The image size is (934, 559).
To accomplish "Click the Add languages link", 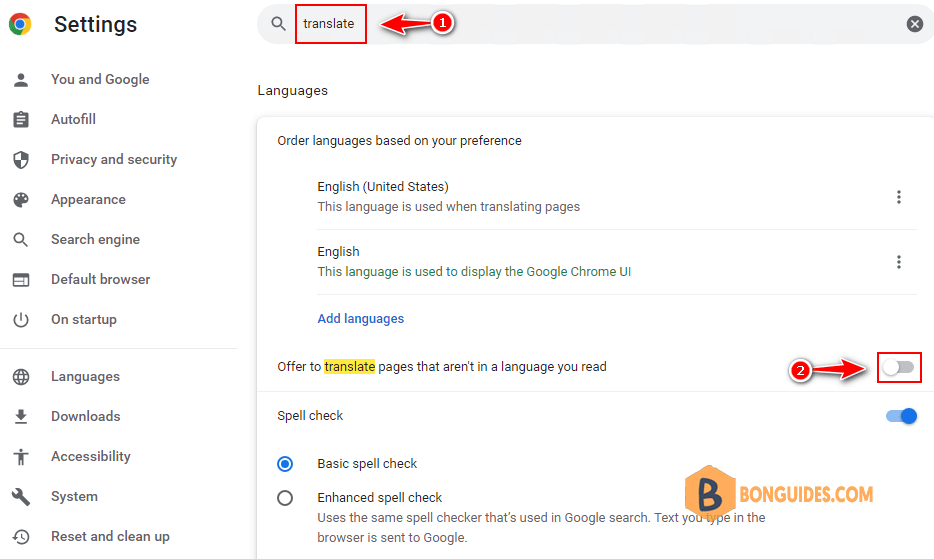I will [360, 319].
